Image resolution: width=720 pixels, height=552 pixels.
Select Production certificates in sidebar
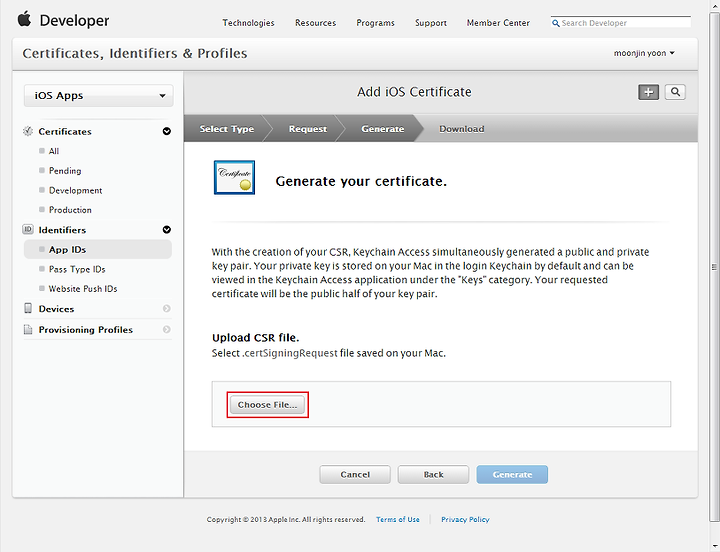pyautogui.click(x=70, y=210)
